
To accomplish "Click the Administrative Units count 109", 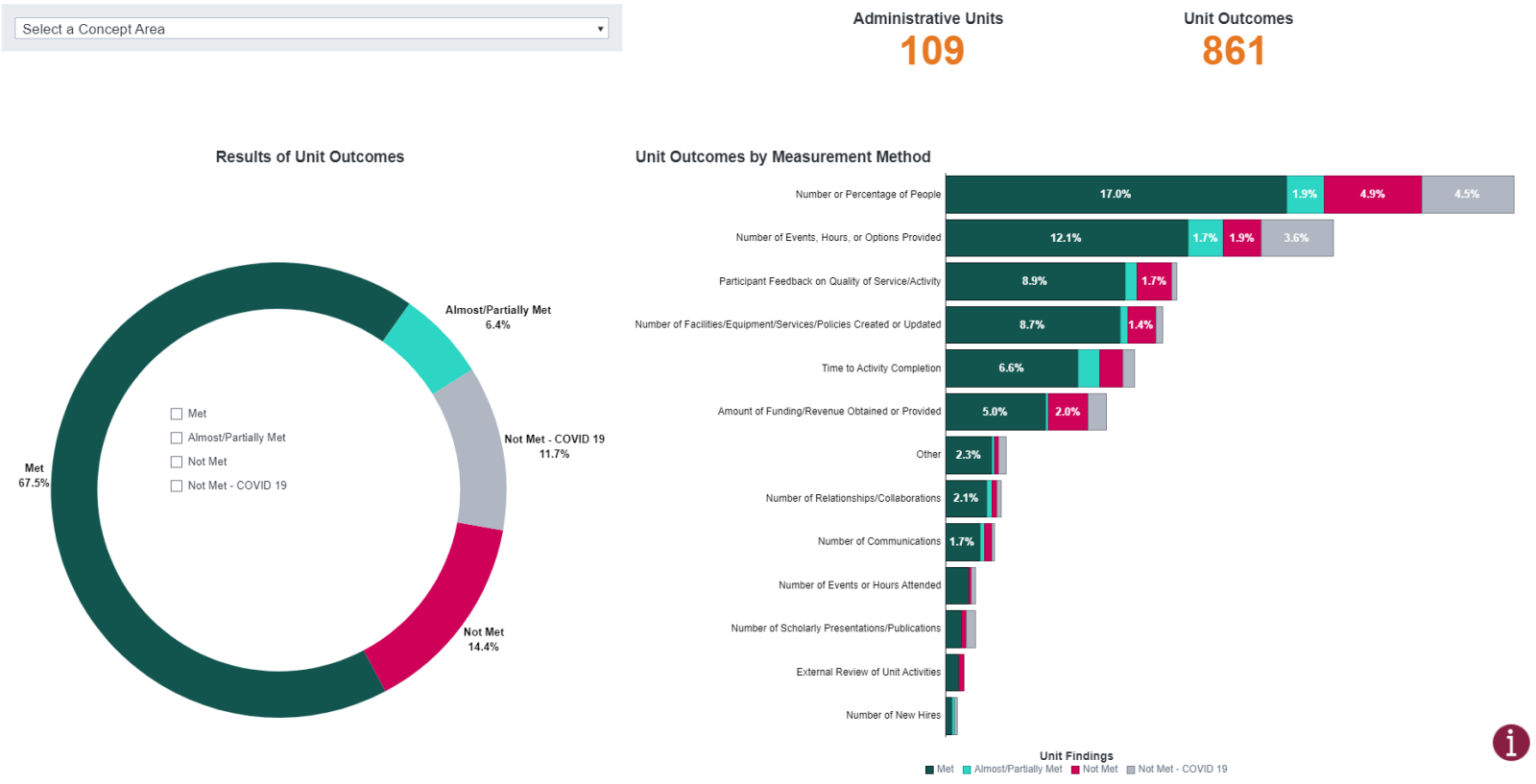I will click(931, 51).
